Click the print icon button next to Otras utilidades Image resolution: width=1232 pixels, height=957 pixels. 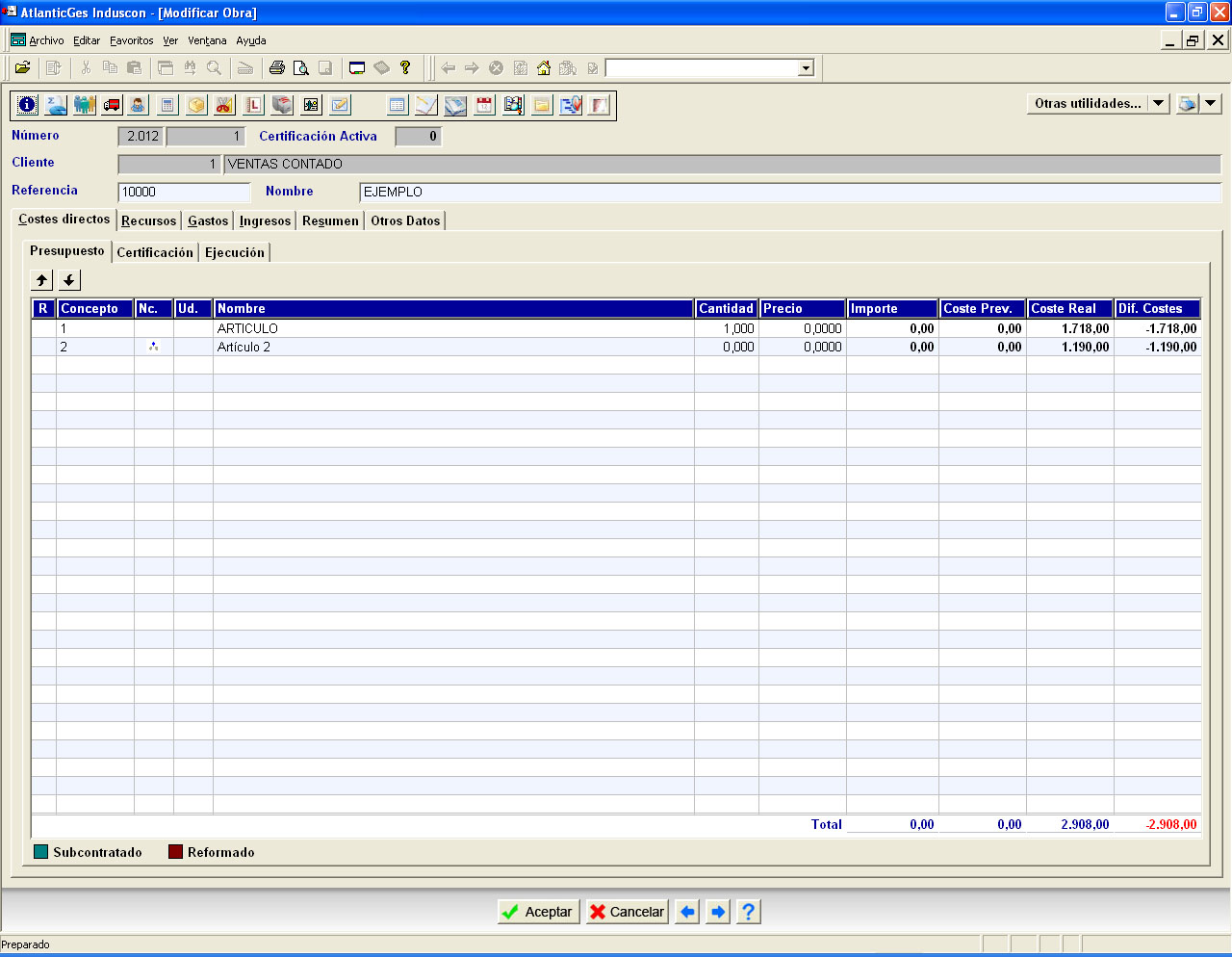pyautogui.click(x=1188, y=103)
